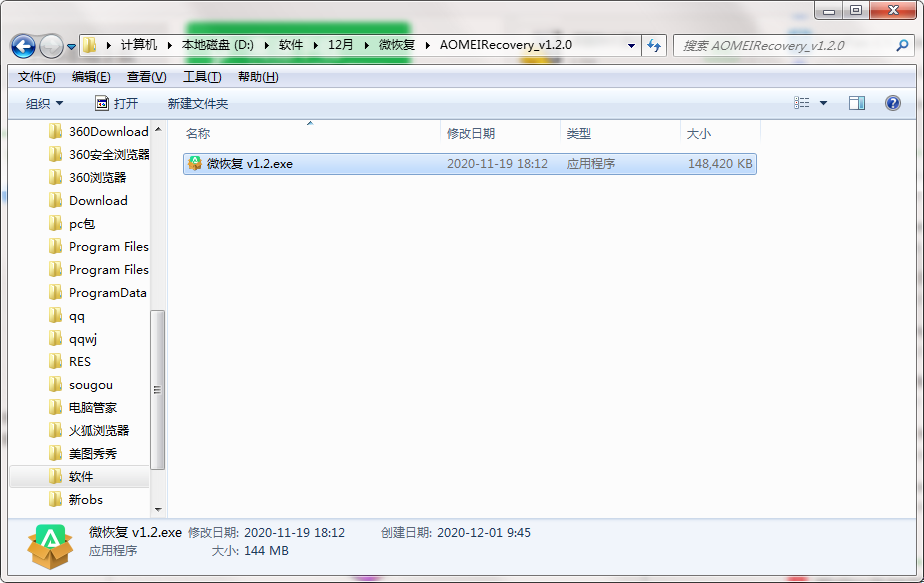Select 12月 in the address path
The width and height of the screenshot is (924, 583).
point(341,45)
